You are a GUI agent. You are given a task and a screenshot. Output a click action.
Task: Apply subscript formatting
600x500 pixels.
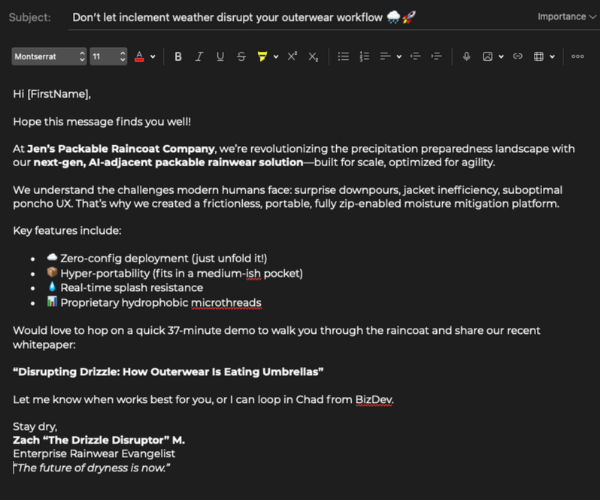pos(313,57)
